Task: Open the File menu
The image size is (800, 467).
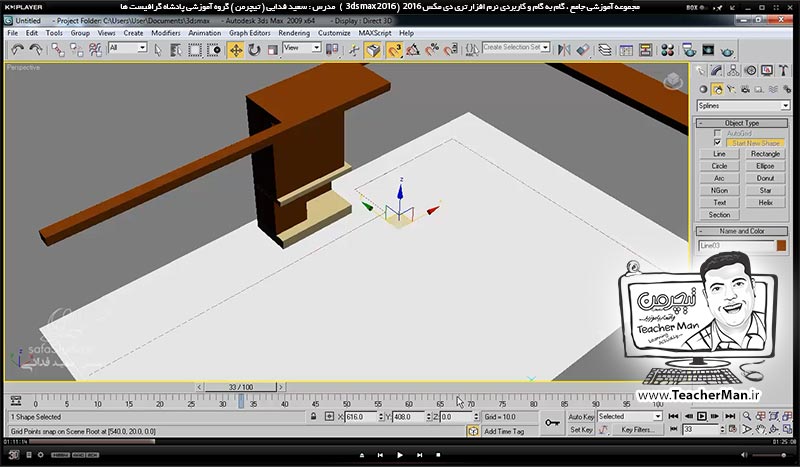Action: pyautogui.click(x=13, y=33)
